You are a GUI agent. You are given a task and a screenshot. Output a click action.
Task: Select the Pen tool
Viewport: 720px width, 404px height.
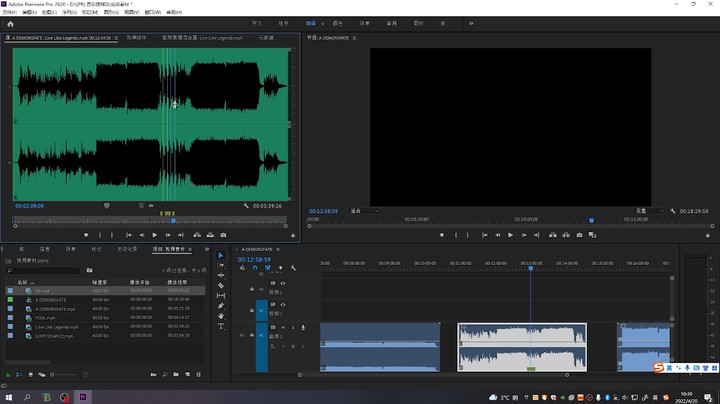[221, 306]
